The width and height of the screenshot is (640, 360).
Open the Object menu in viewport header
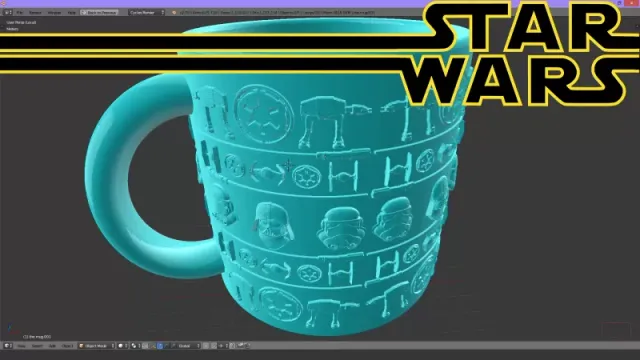pos(67,346)
